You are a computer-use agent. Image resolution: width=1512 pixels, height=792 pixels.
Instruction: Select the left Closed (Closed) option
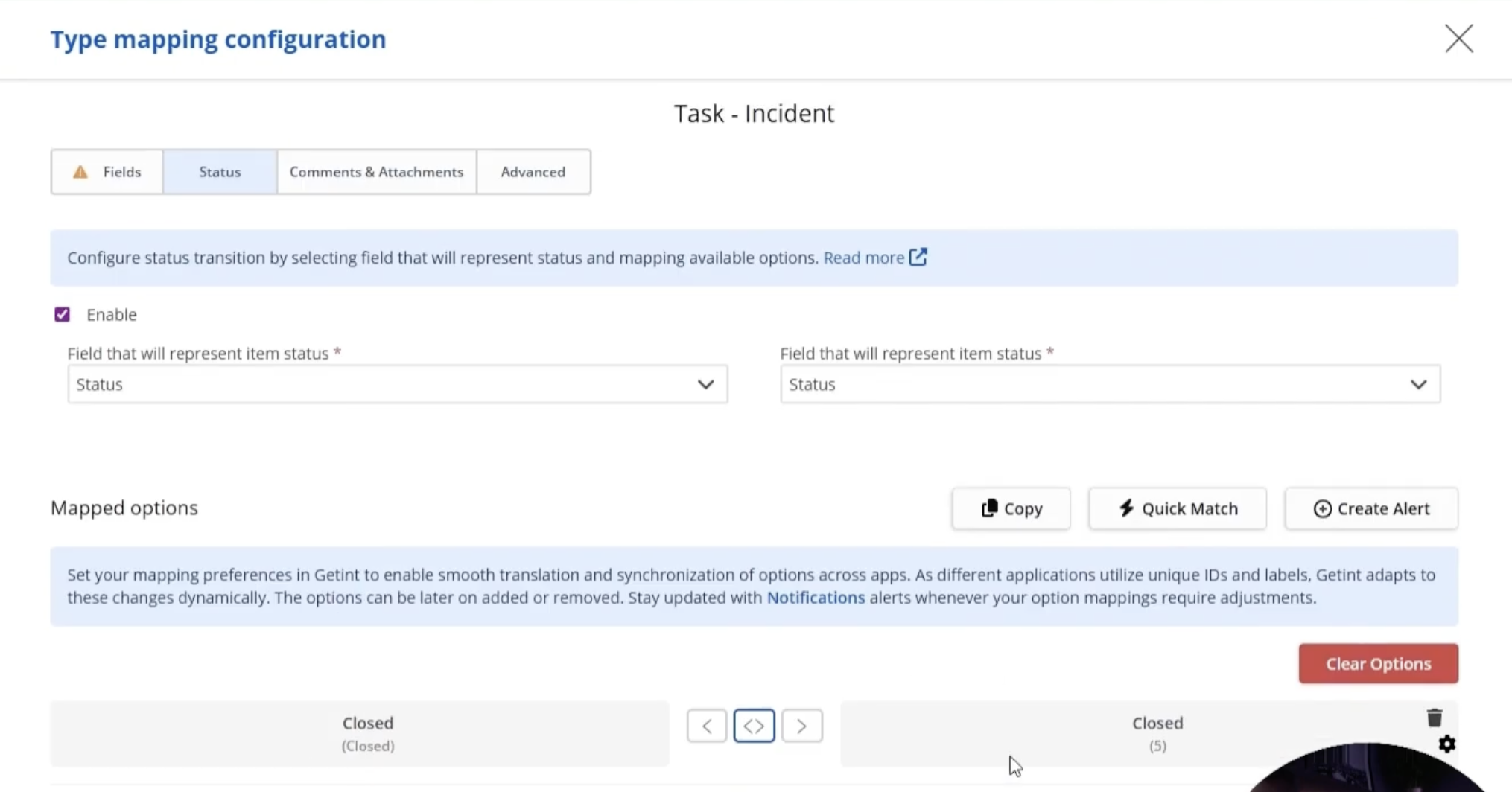(x=360, y=734)
